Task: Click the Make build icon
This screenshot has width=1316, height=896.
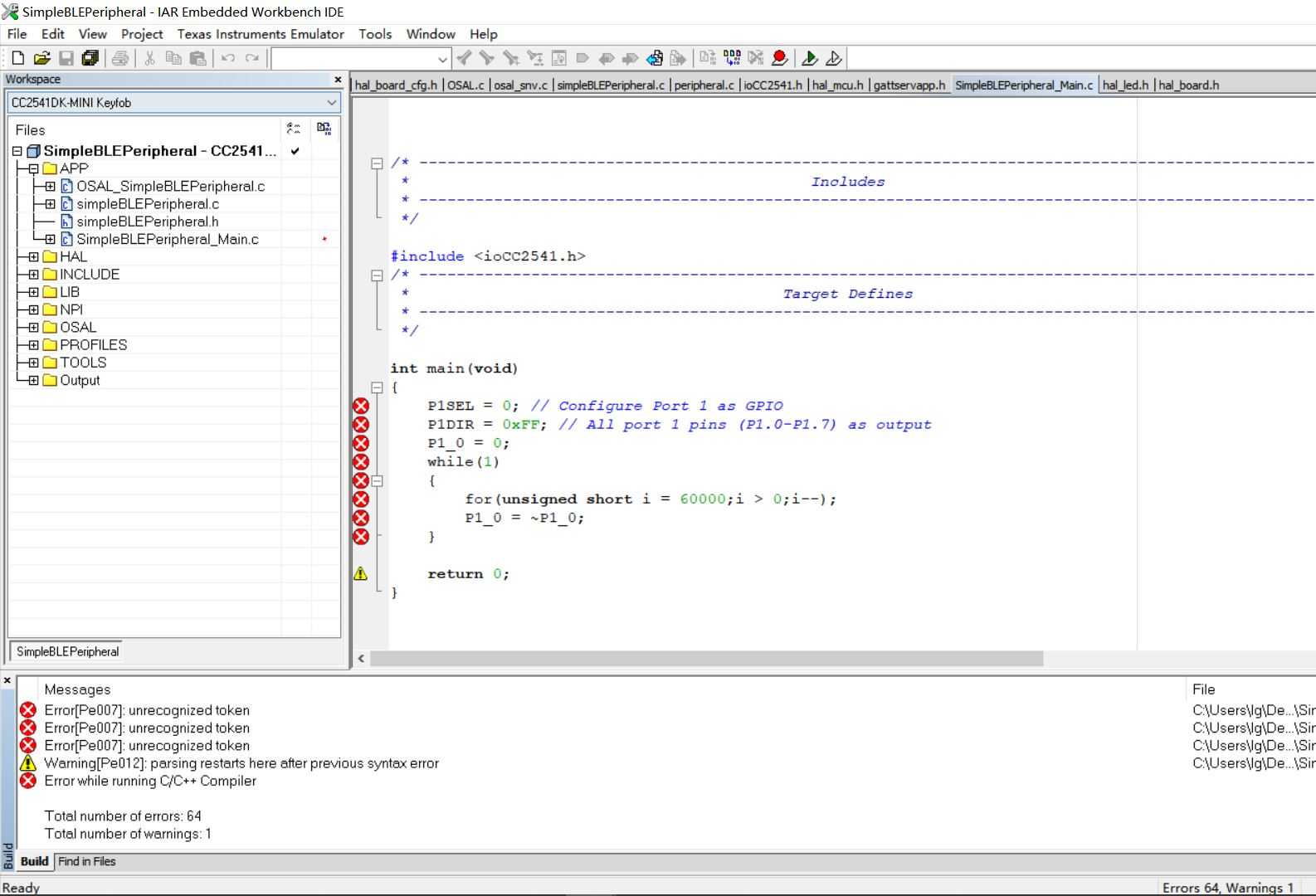Action: tap(732, 58)
